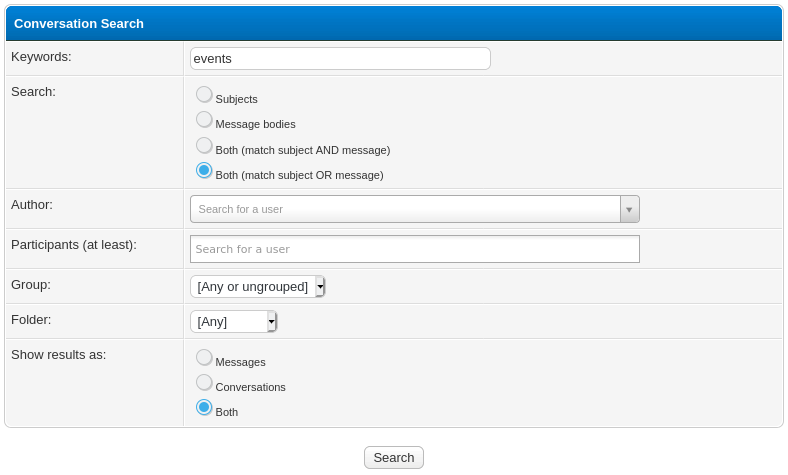The image size is (788, 475).
Task: Click the Conversation Search header bar
Action: [394, 23]
